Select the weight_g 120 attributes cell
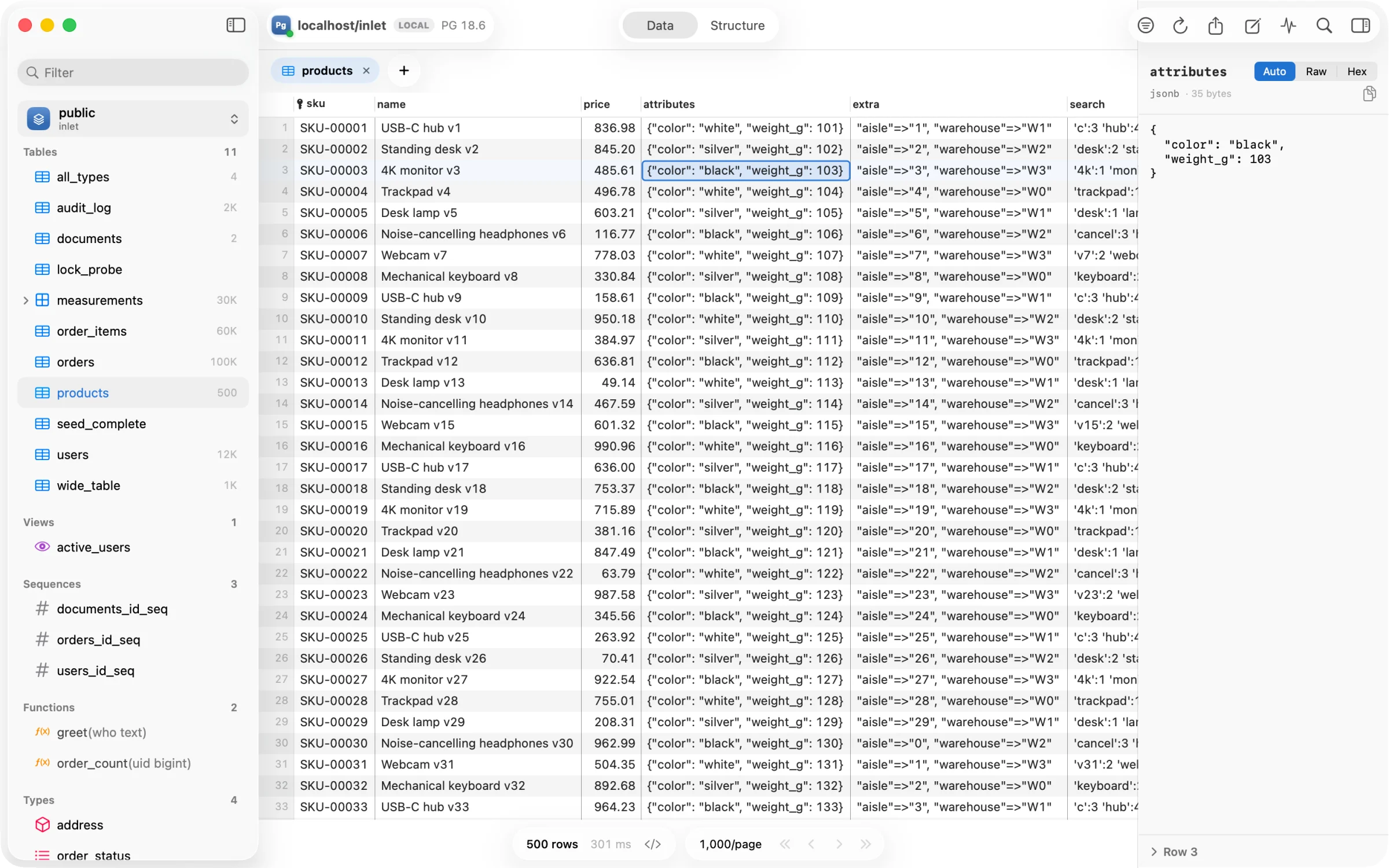 click(745, 531)
